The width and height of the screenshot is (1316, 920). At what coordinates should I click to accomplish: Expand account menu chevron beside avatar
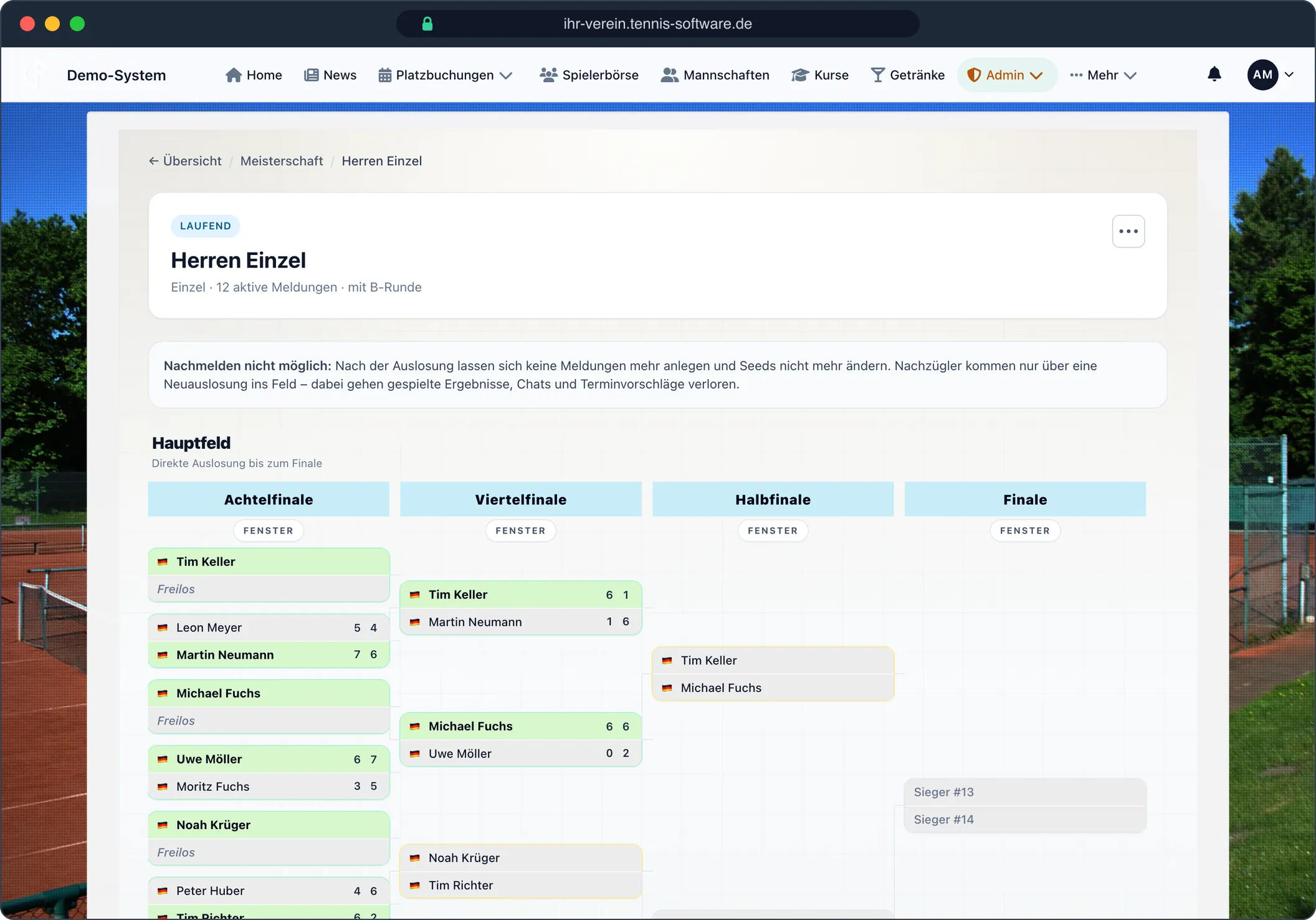click(x=1289, y=75)
